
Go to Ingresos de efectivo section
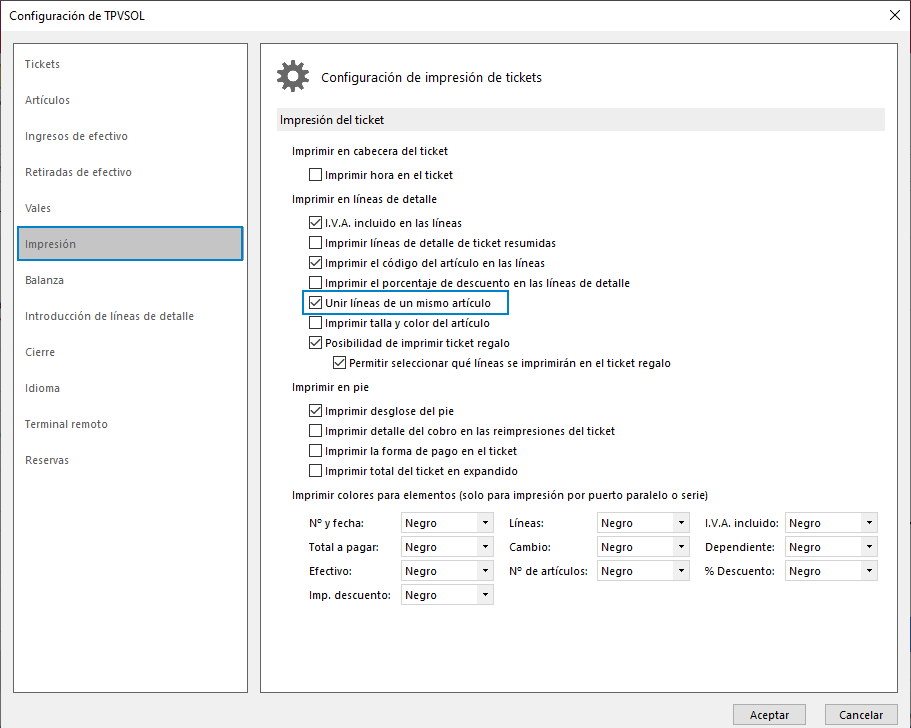[130, 136]
